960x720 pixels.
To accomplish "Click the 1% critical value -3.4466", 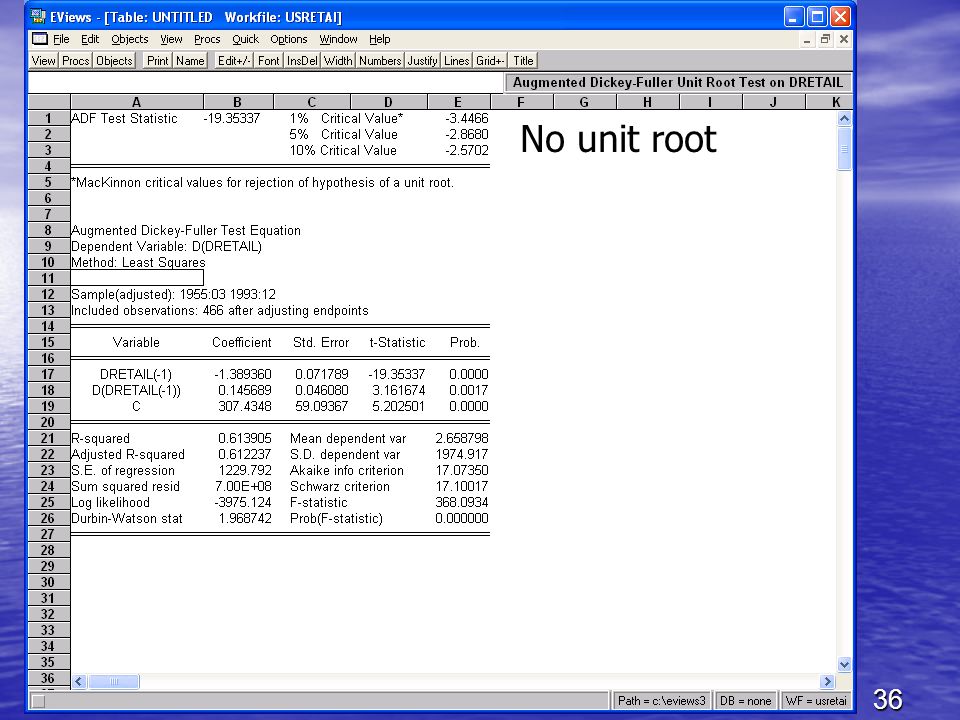I will pos(467,118).
